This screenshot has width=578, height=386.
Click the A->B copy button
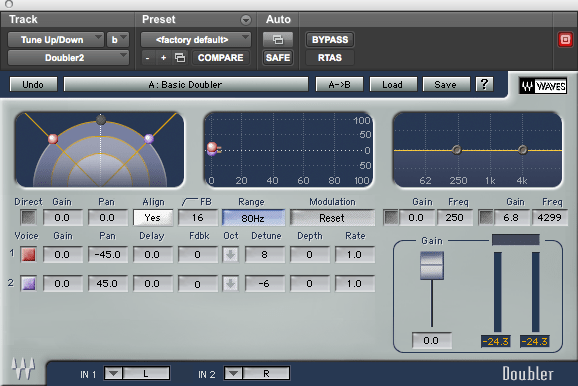pyautogui.click(x=340, y=84)
